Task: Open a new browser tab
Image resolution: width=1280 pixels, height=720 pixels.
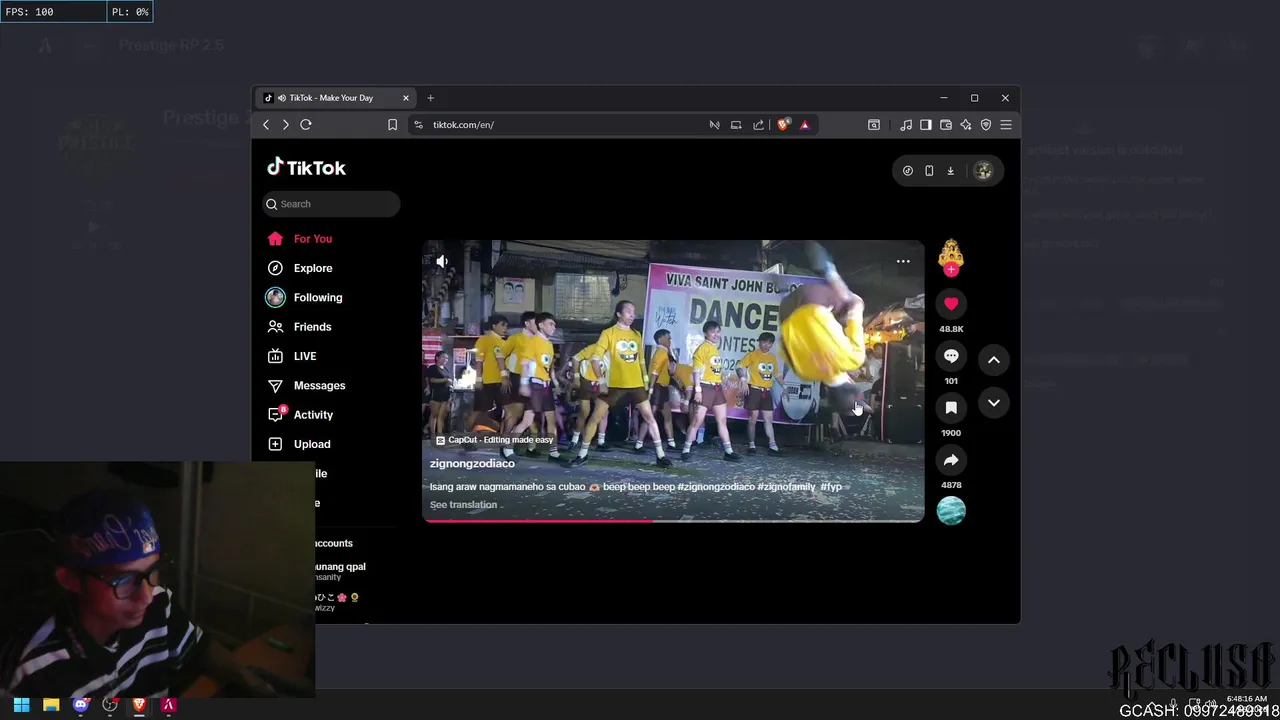Action: (431, 98)
